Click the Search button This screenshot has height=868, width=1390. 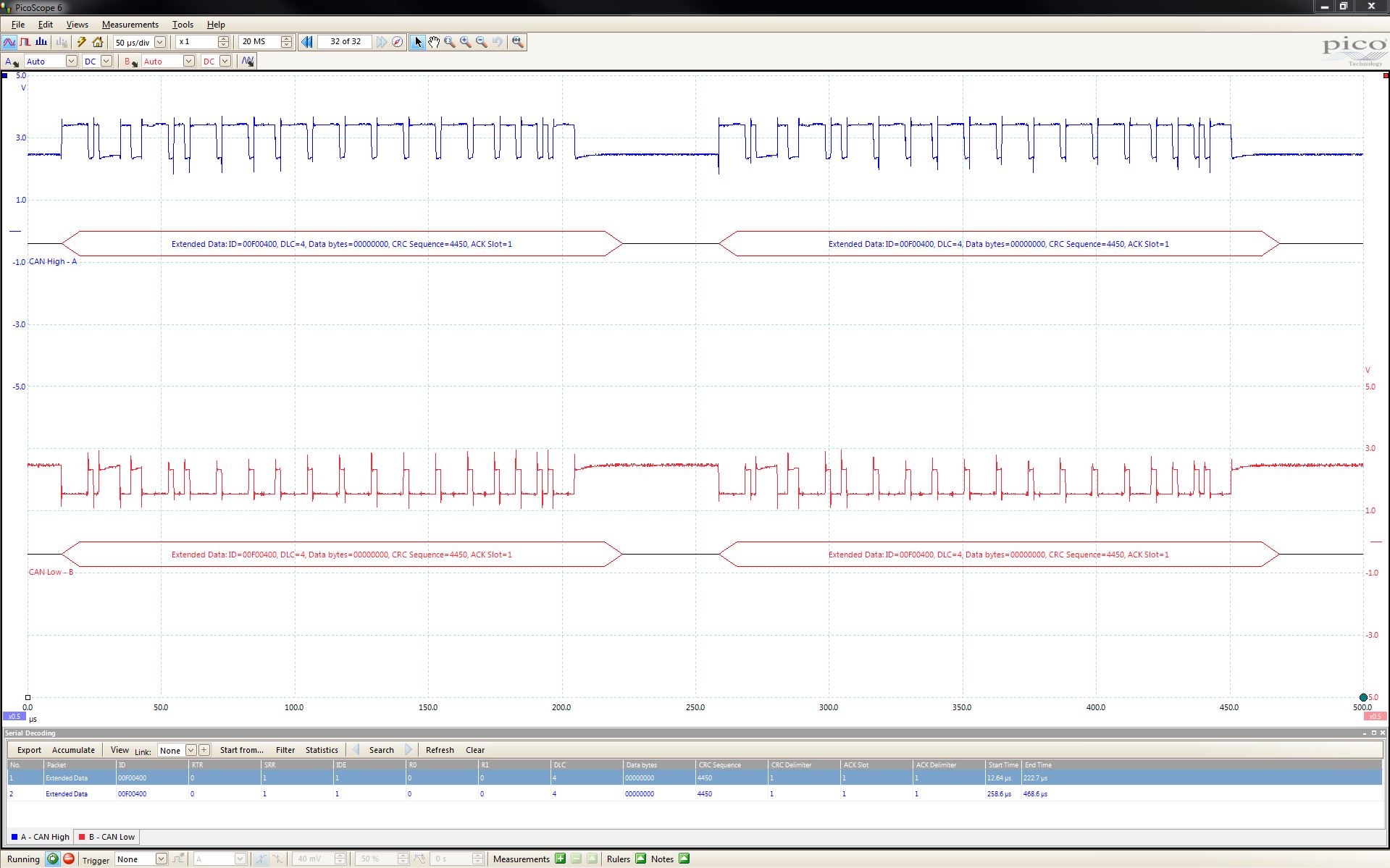[381, 750]
